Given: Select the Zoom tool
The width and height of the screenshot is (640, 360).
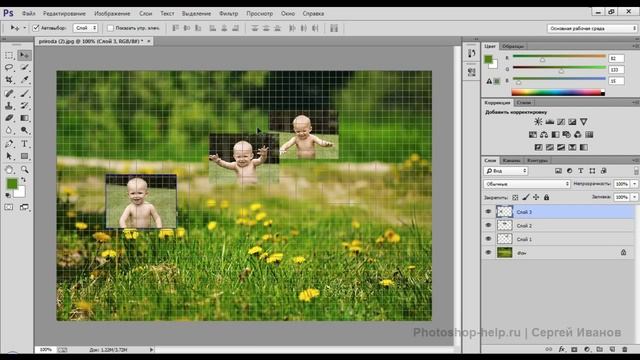Looking at the screenshot, I should (24, 169).
